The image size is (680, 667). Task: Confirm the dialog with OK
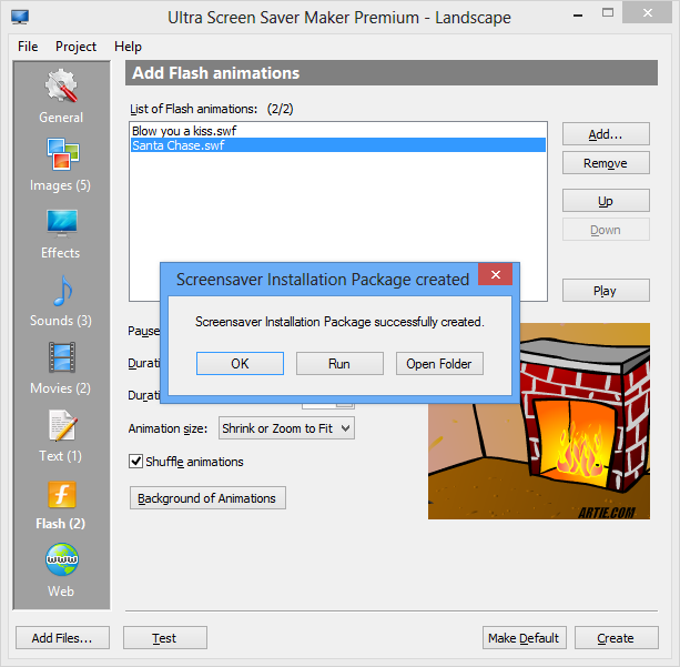[x=240, y=363]
